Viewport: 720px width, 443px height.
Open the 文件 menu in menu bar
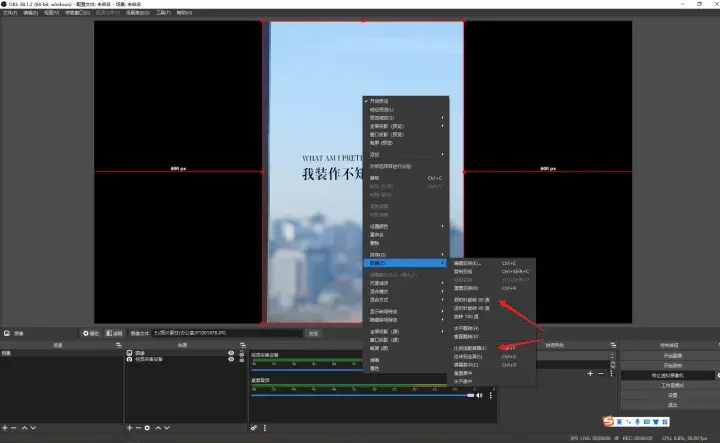tap(10, 13)
